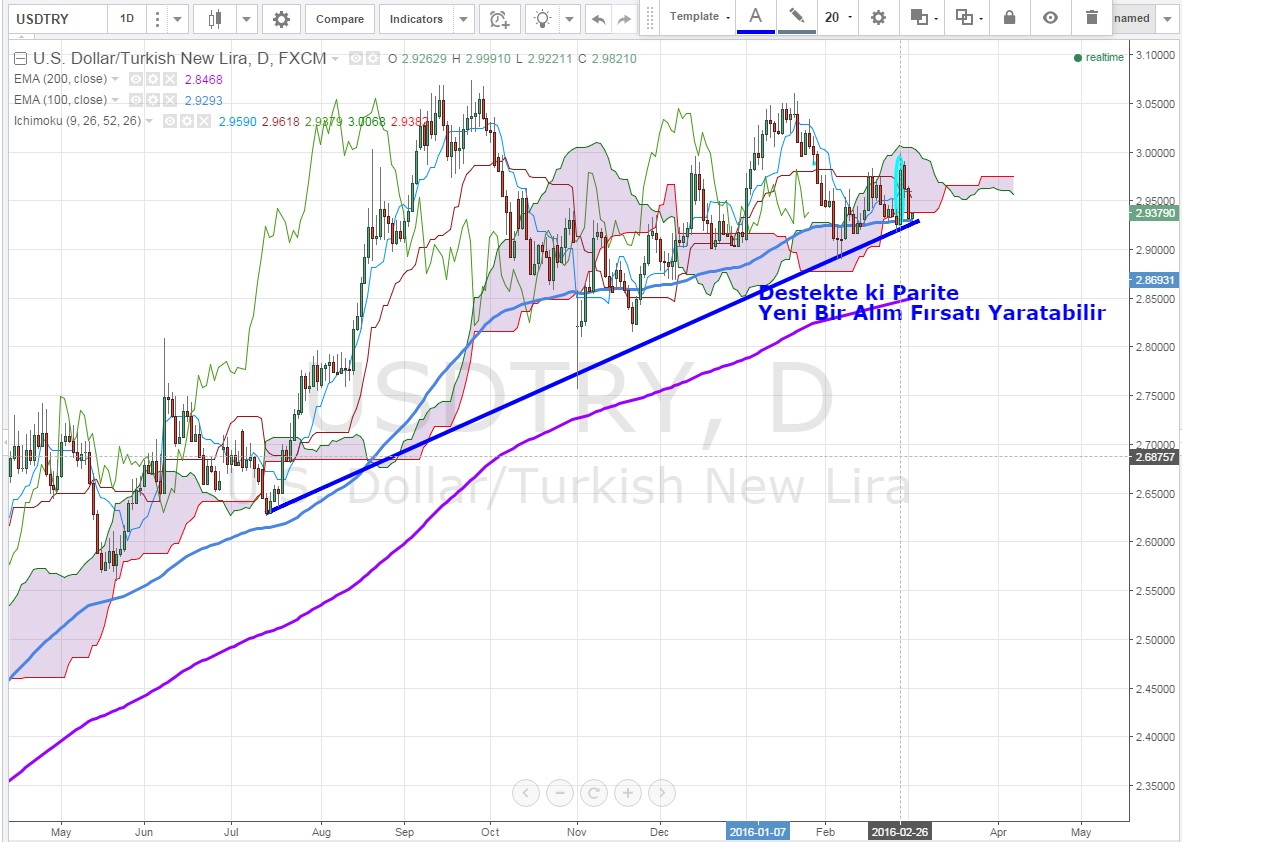Screen dimensions: 1277x842
Task: Expand the Indicators dropdown arrow
Action: pyautogui.click(x=462, y=19)
